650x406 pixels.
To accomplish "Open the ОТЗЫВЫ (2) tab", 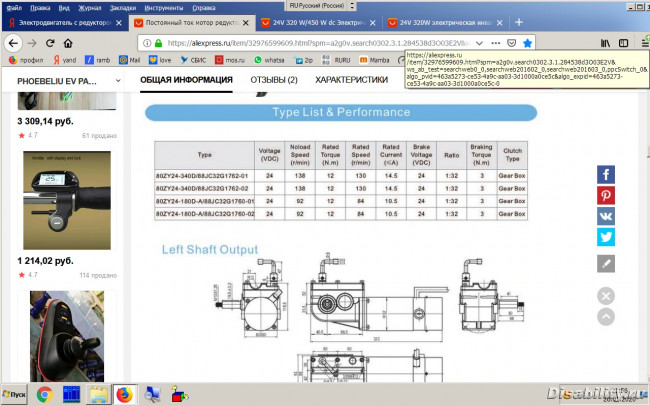I will 274,80.
